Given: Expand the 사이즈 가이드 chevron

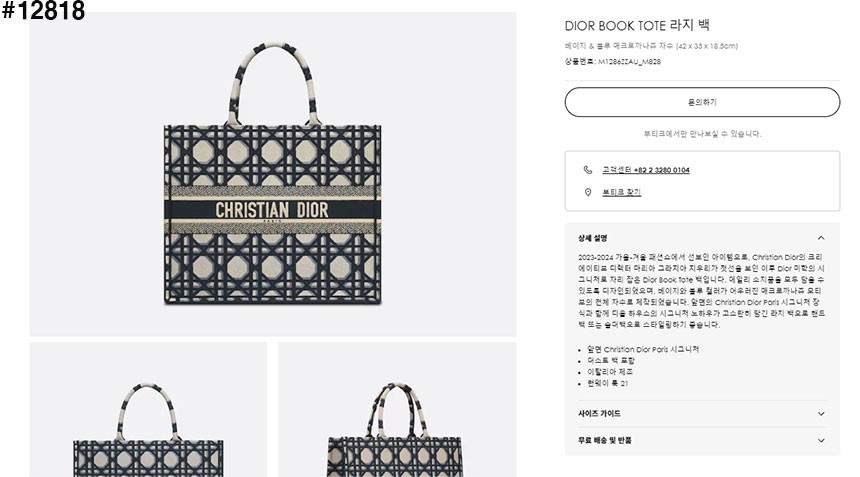Looking at the screenshot, I should pyautogui.click(x=821, y=414).
